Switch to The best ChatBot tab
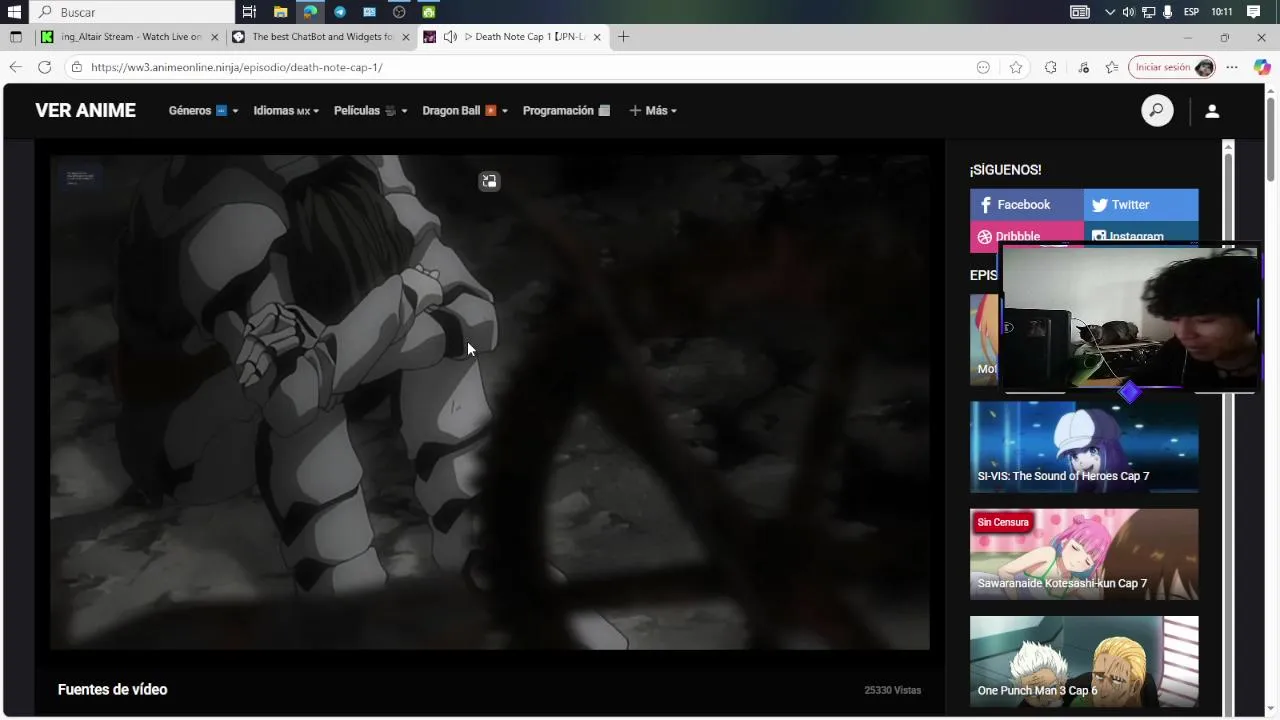The width and height of the screenshot is (1280, 720). 321,37
